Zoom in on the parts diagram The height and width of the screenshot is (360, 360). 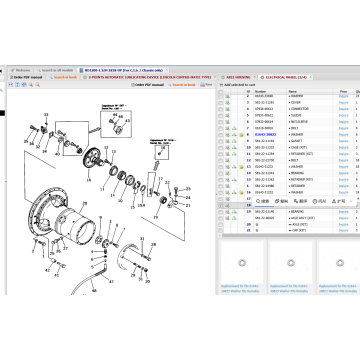31,85
